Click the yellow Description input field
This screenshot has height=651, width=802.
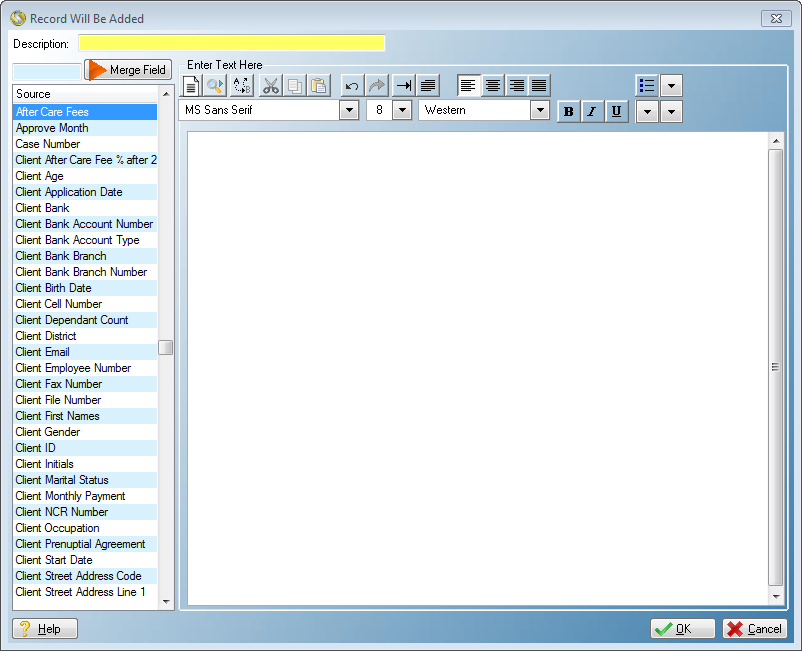(x=231, y=43)
